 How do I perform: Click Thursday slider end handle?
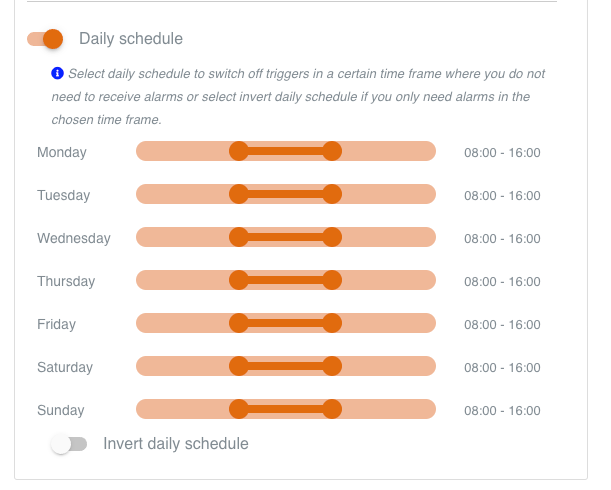coord(332,280)
